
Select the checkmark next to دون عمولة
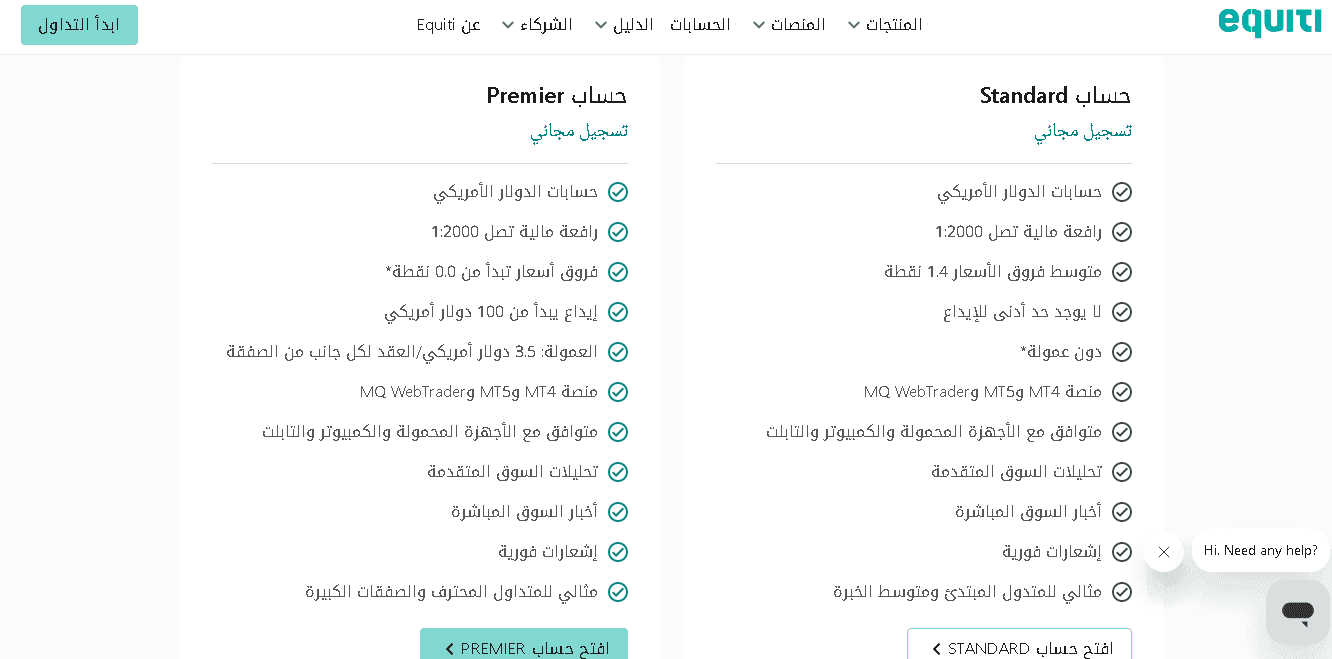1122,351
